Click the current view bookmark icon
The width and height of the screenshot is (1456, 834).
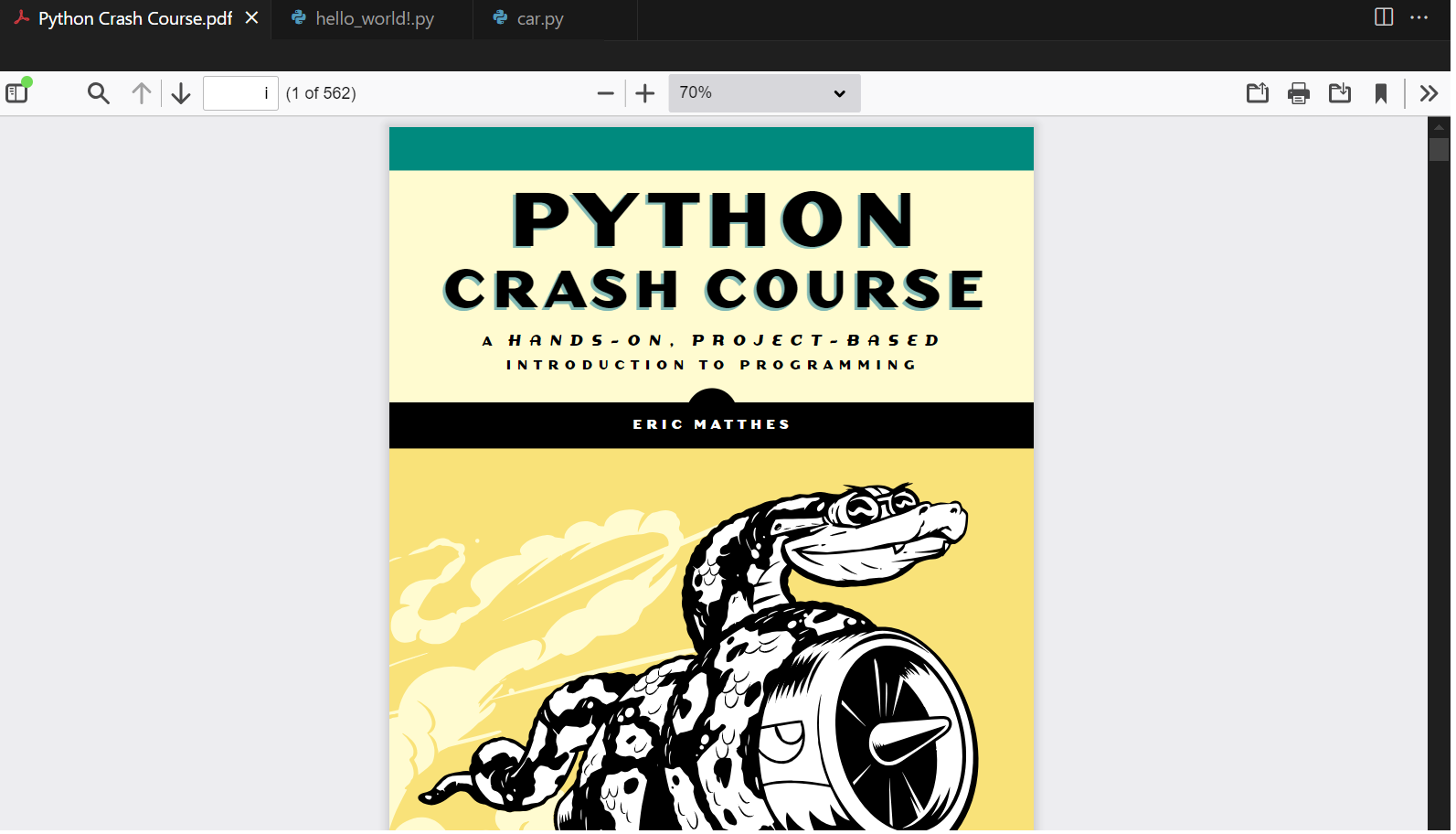[x=1381, y=93]
